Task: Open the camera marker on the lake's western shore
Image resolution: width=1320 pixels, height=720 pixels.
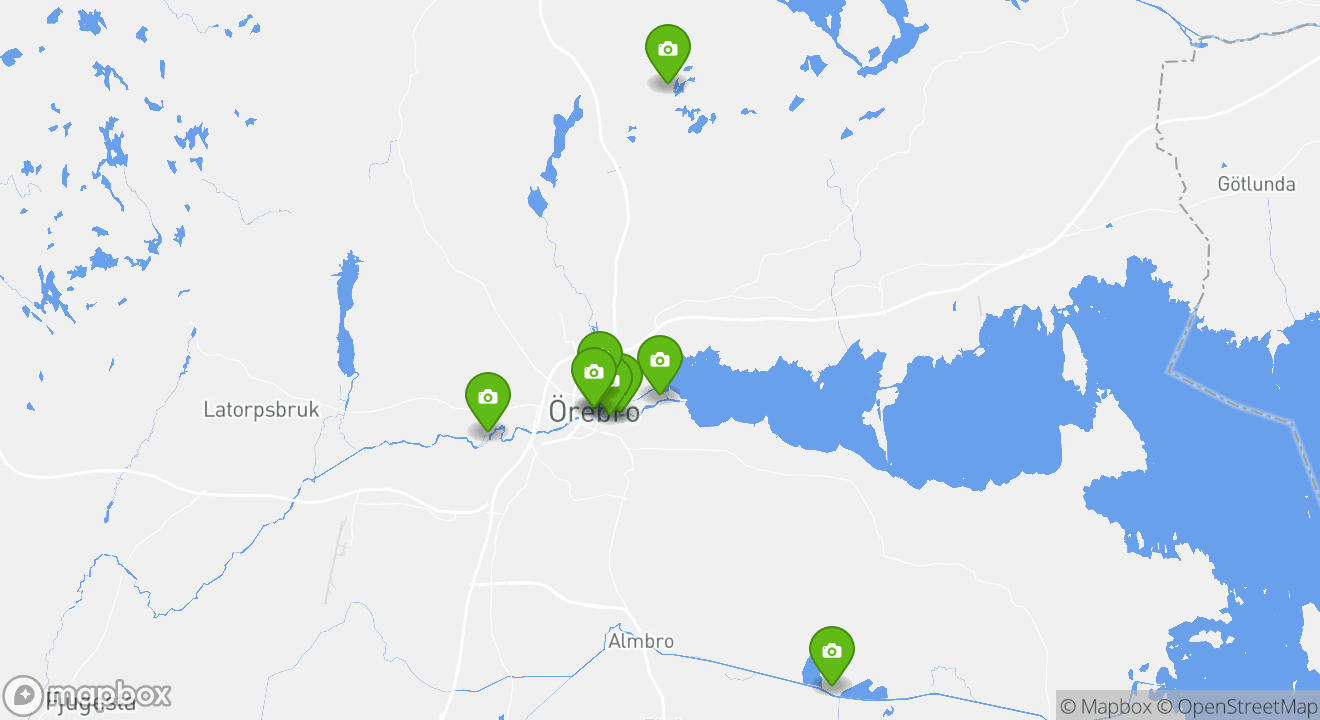Action: [x=660, y=362]
